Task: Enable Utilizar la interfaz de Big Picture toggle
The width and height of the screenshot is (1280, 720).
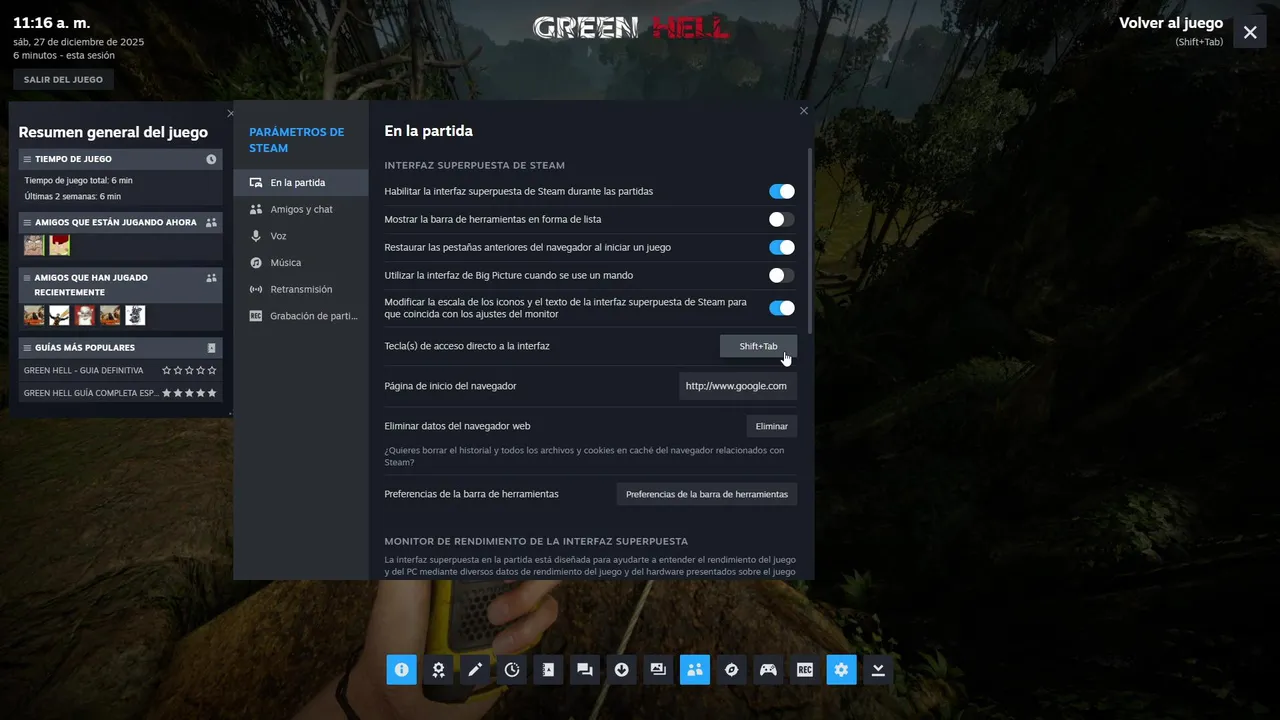Action: point(782,275)
